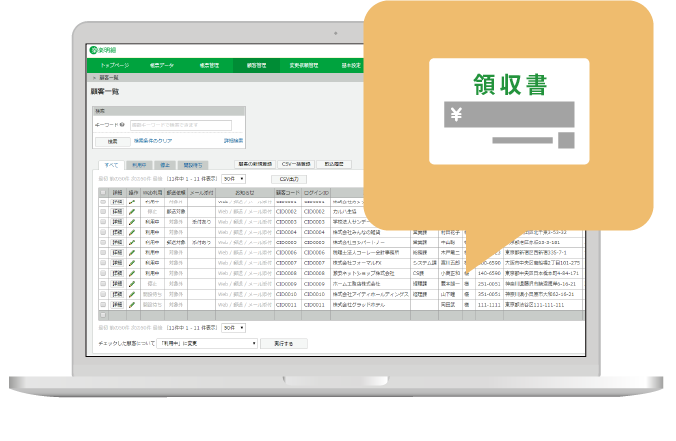
Task: Click the 検索 search button
Action: 113,141
